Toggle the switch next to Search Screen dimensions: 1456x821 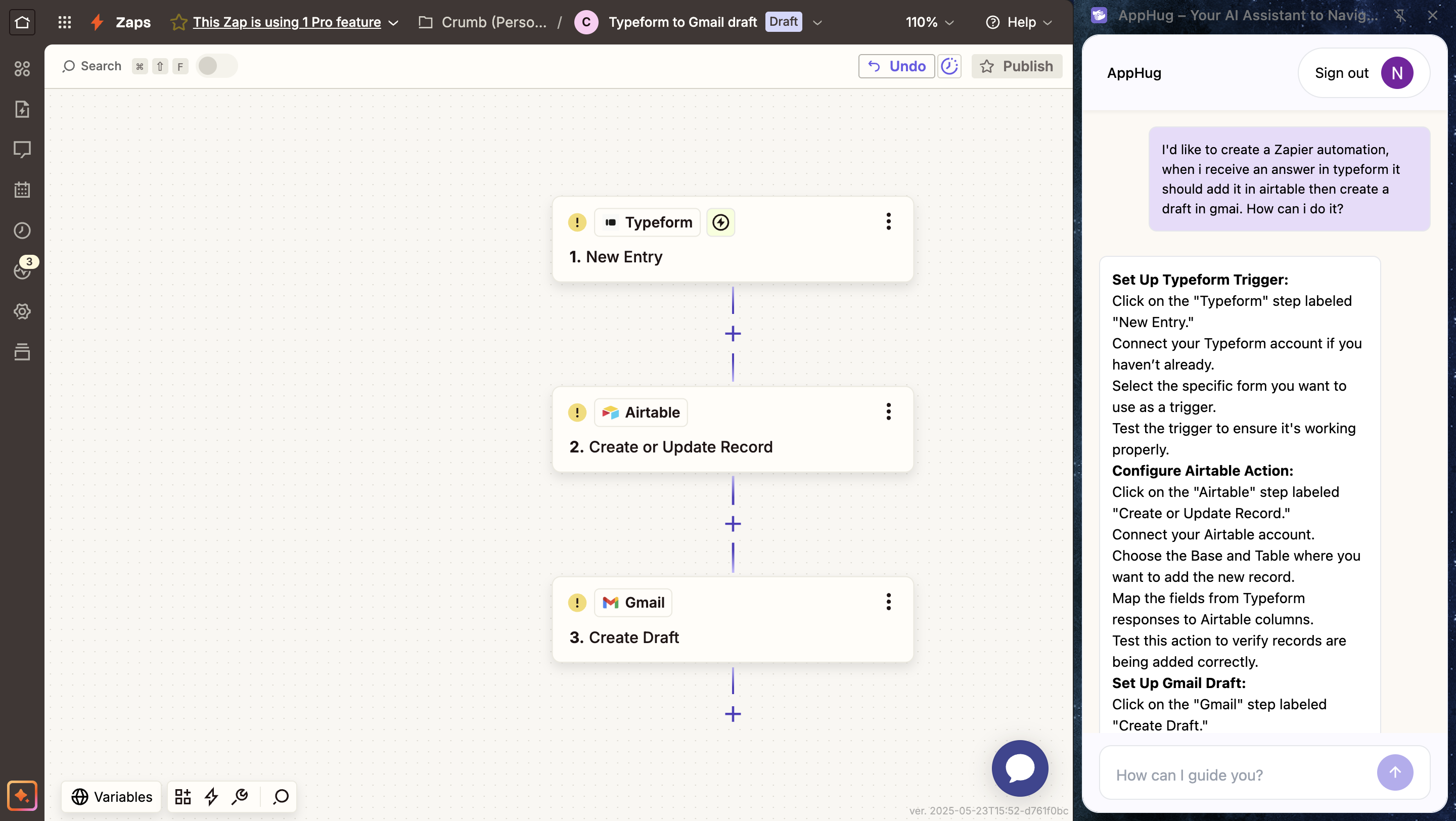[x=217, y=66]
